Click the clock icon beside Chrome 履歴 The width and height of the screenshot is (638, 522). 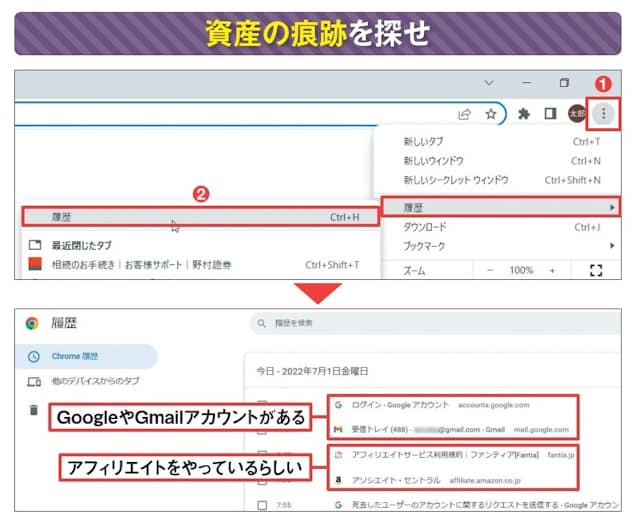[34, 357]
